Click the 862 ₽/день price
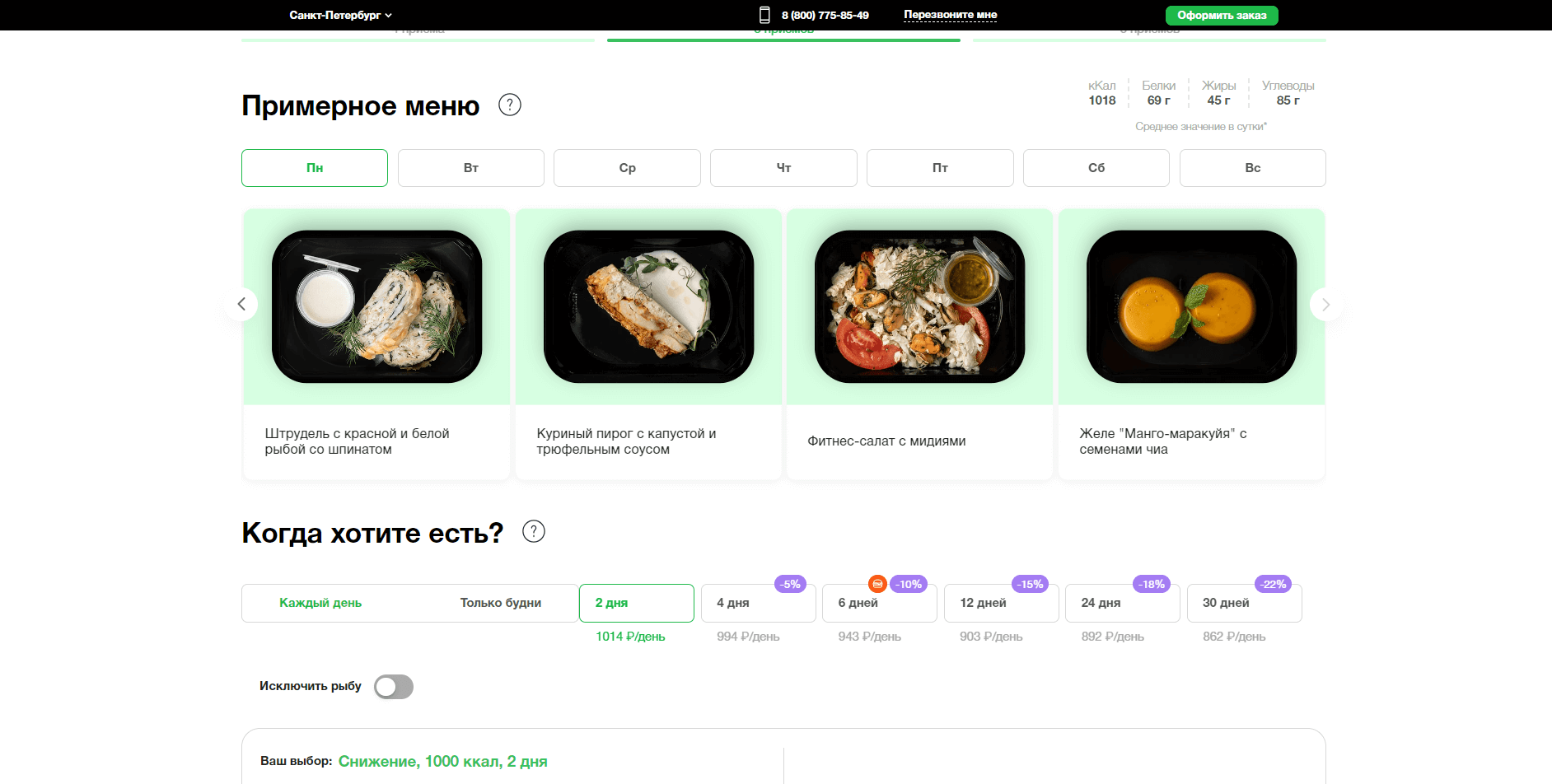 [x=1234, y=637]
